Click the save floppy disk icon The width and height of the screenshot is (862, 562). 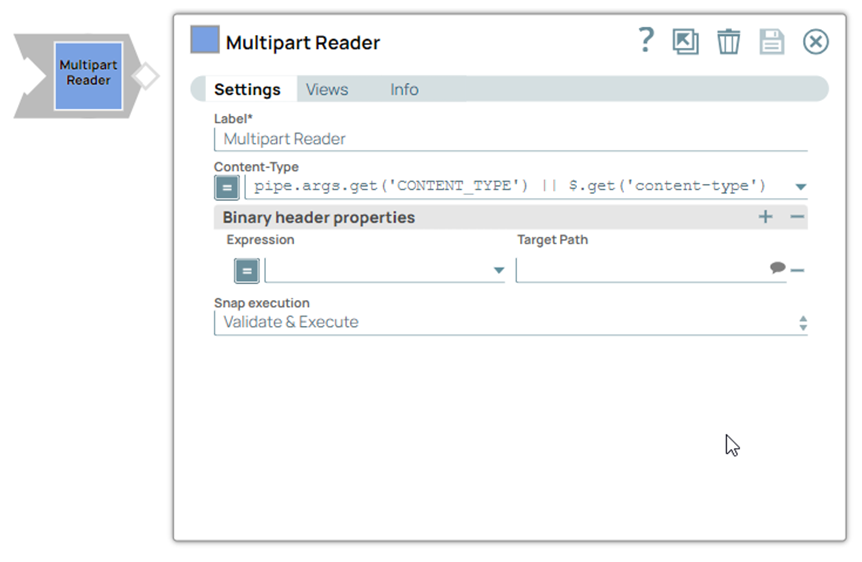click(x=772, y=42)
